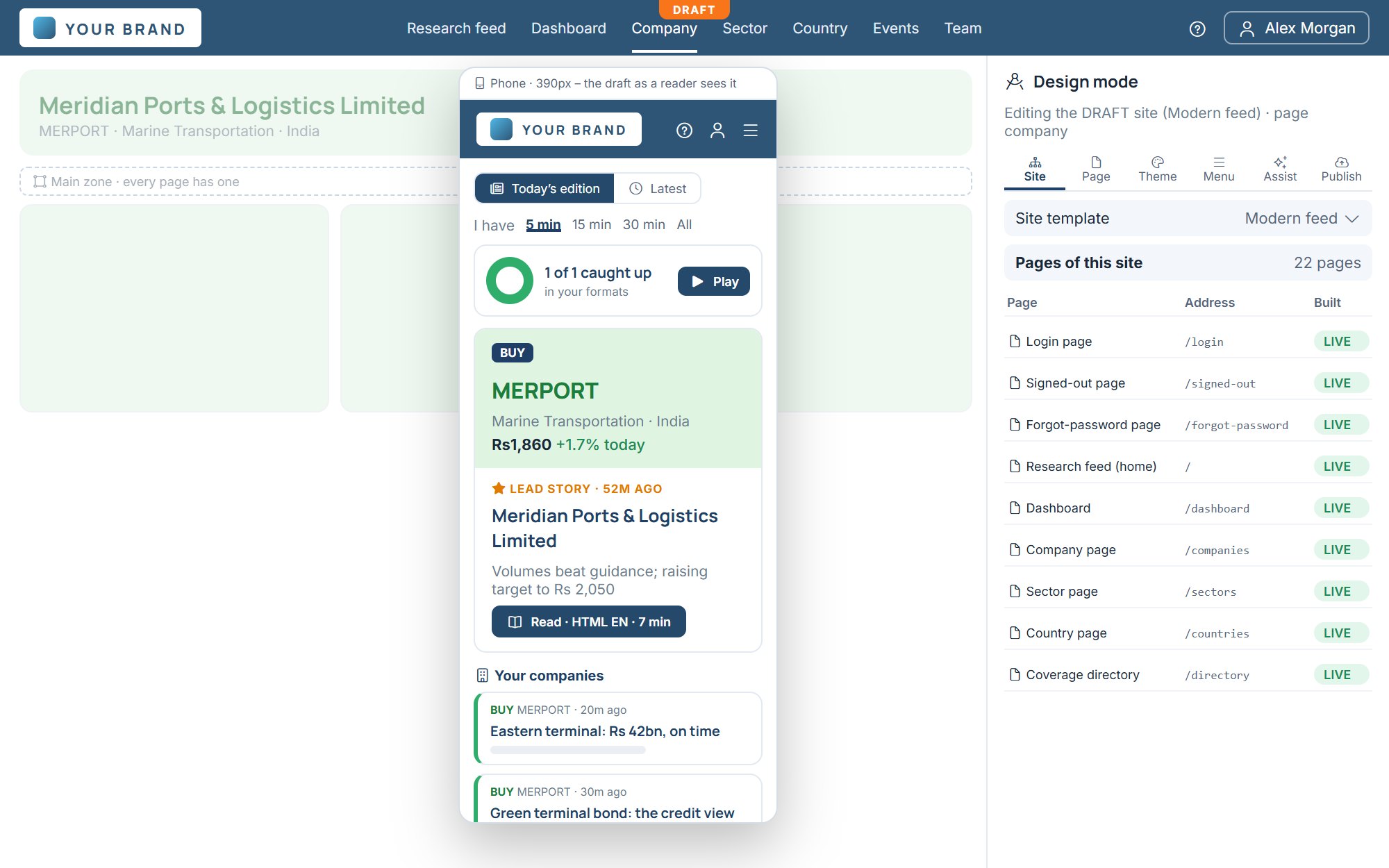Viewport: 1389px width, 868px height.
Task: Select Today's edition toggle
Action: coord(544,188)
